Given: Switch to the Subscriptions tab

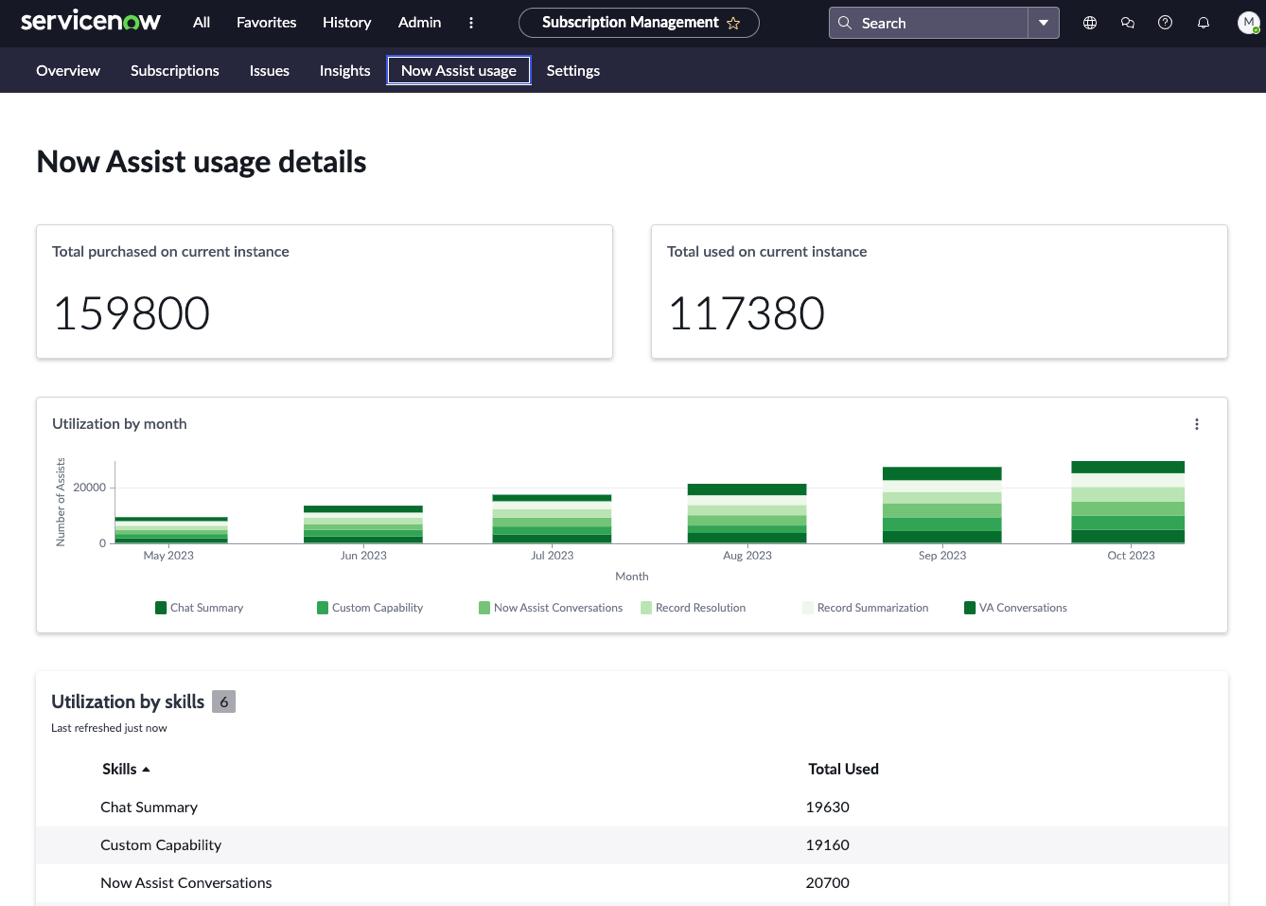Looking at the screenshot, I should [175, 70].
